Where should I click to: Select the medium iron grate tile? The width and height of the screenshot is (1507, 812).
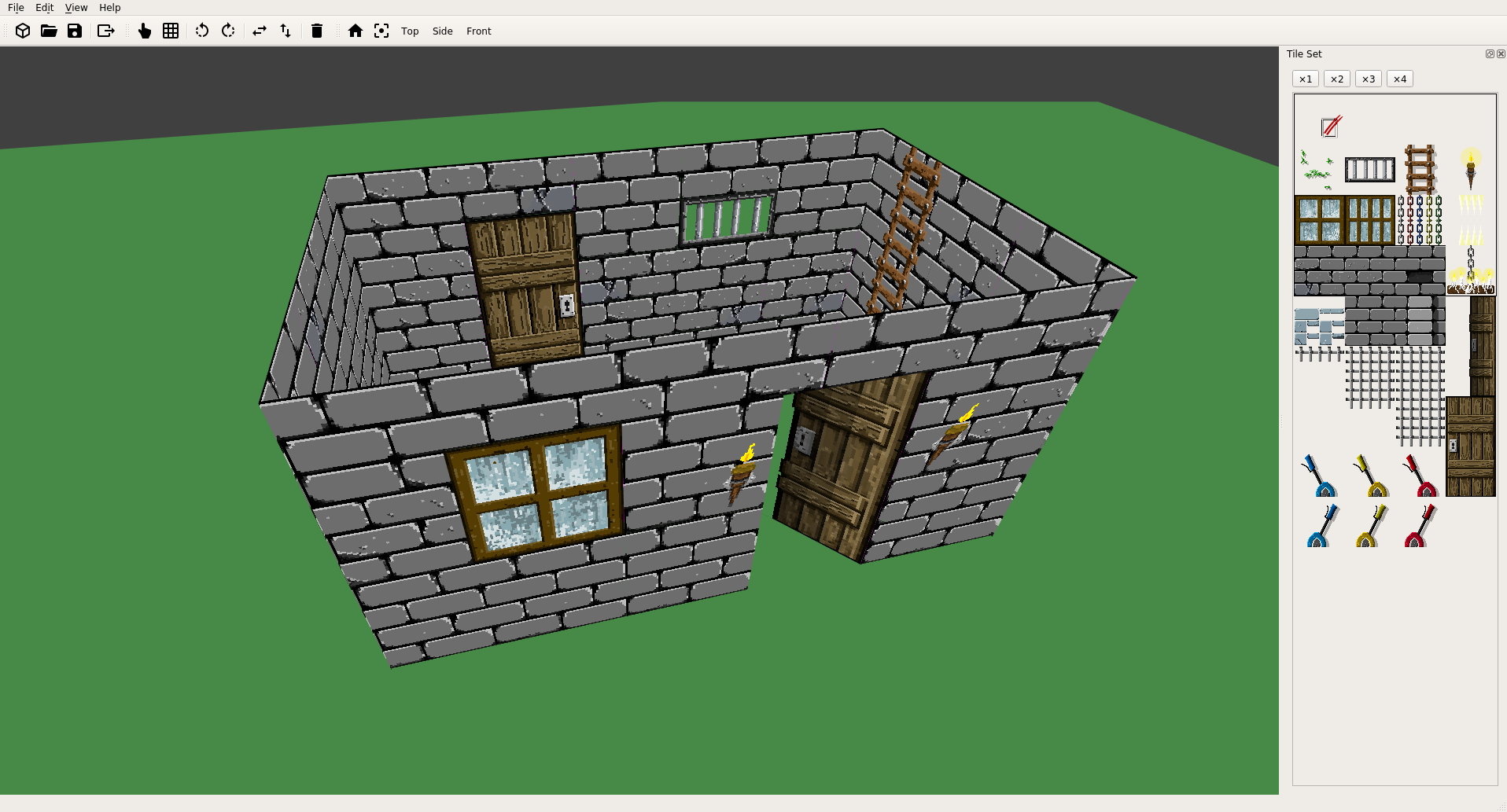point(1369,377)
